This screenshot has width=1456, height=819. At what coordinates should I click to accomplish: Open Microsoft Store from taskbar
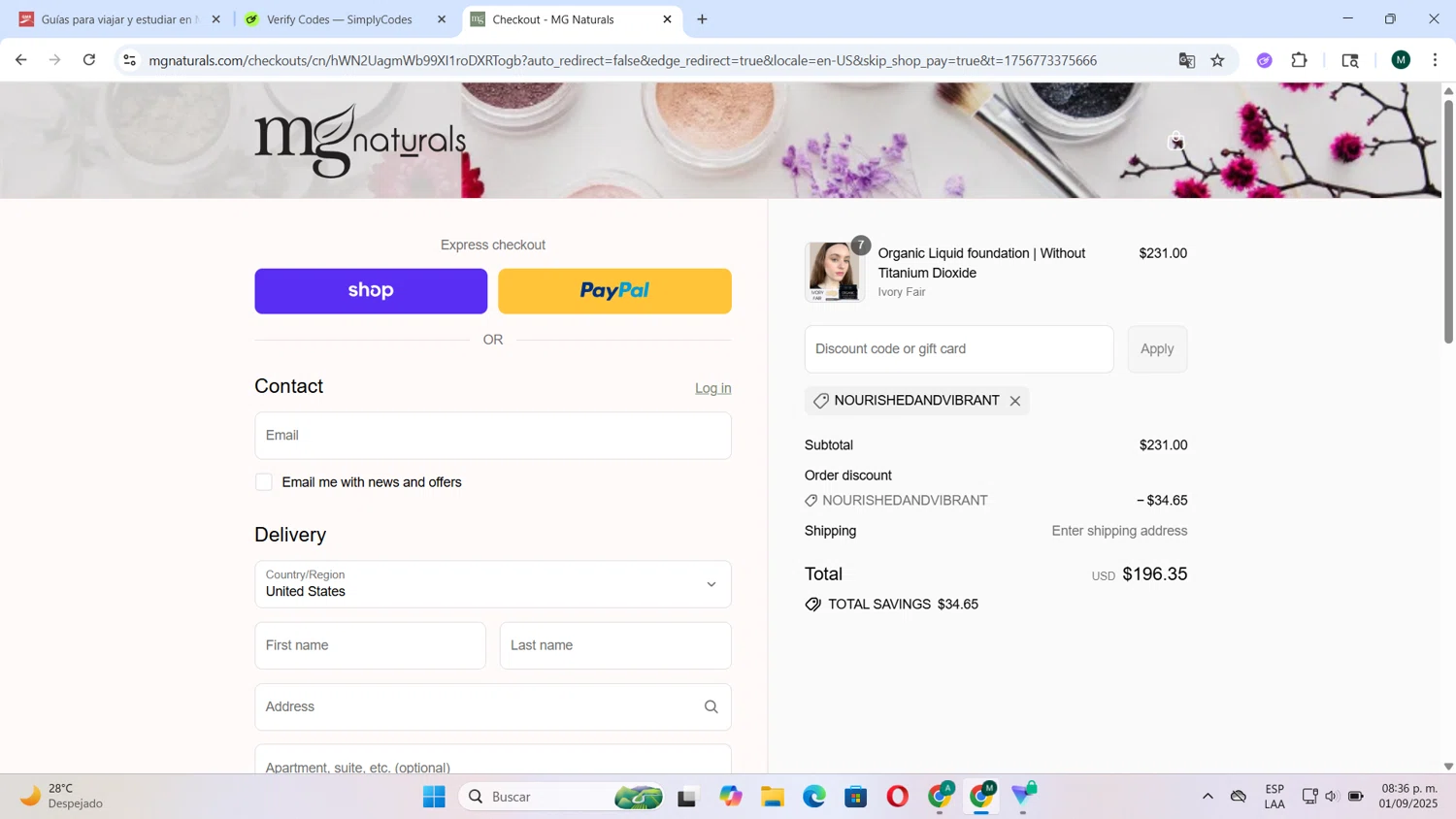(x=855, y=797)
